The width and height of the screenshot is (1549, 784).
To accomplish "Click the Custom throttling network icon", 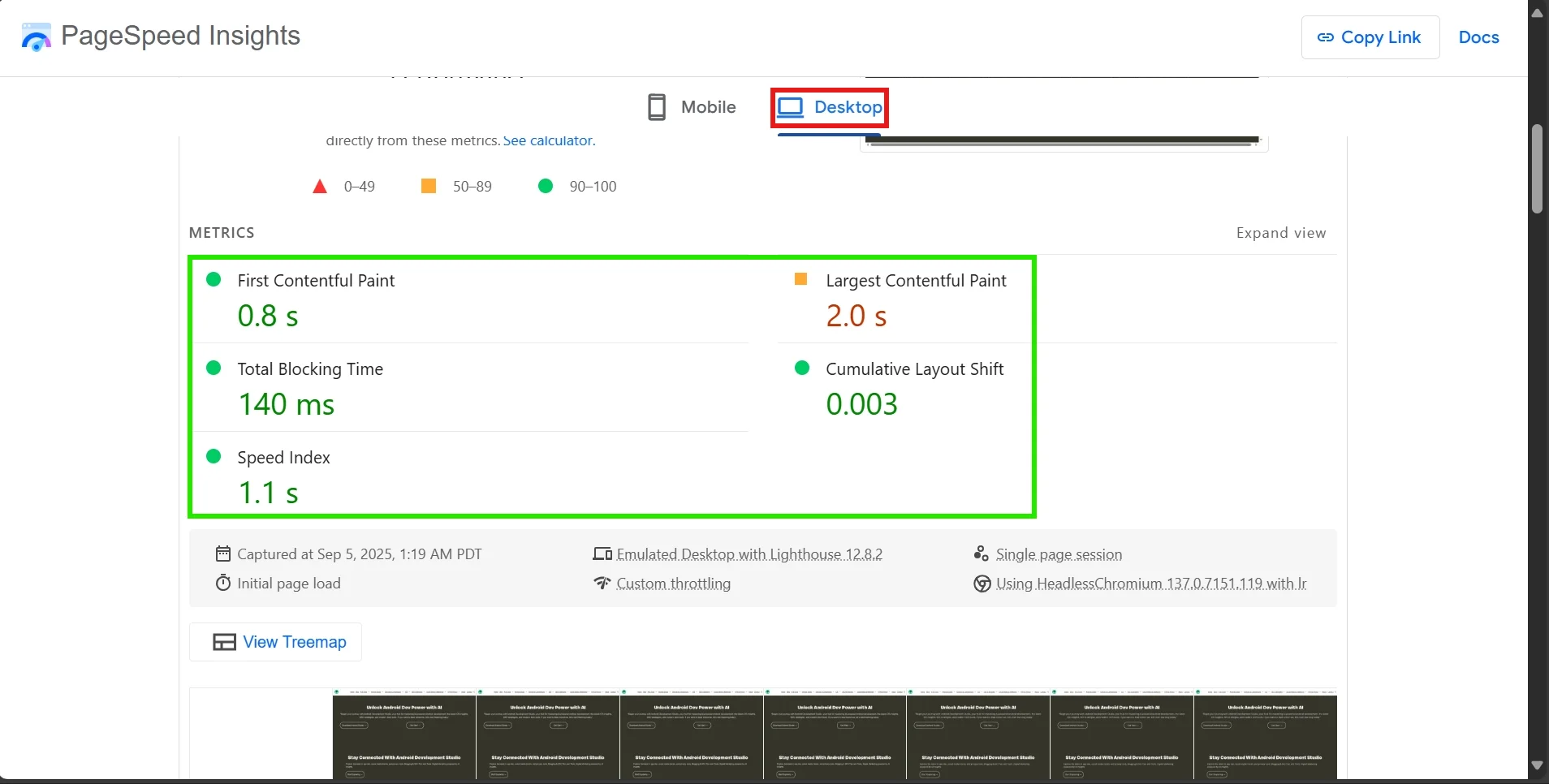I will tap(602, 584).
